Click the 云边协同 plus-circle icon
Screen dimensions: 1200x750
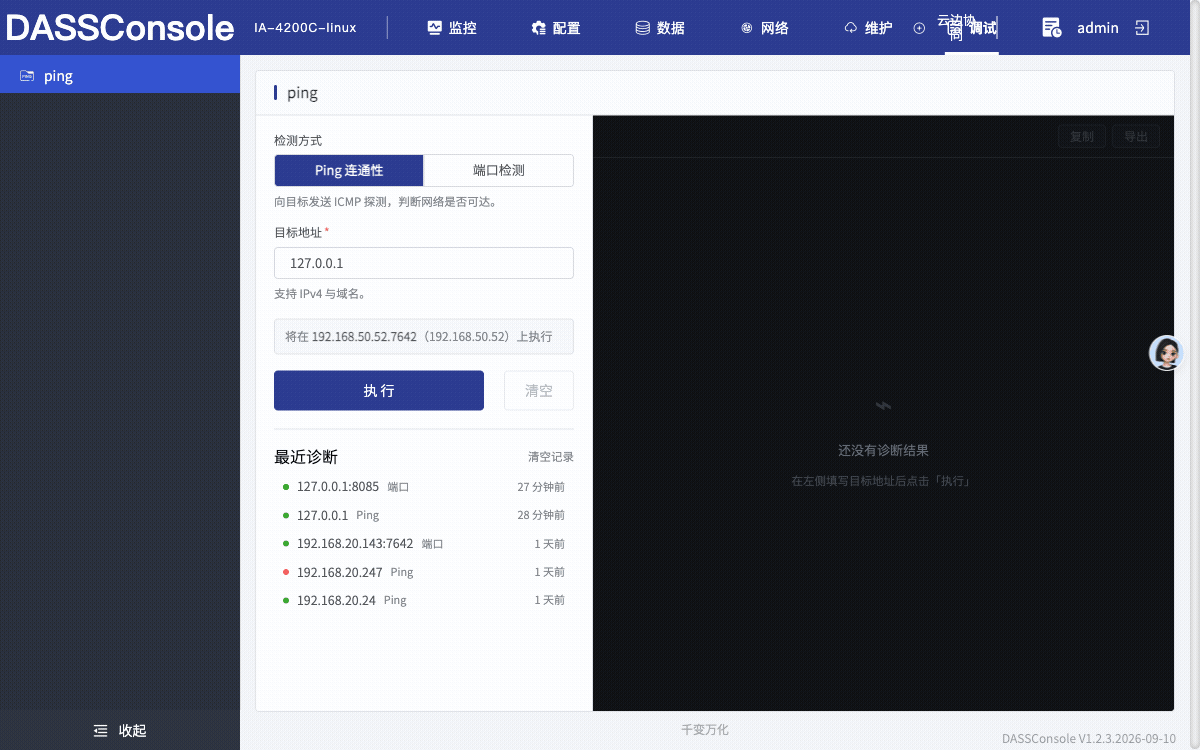(919, 28)
